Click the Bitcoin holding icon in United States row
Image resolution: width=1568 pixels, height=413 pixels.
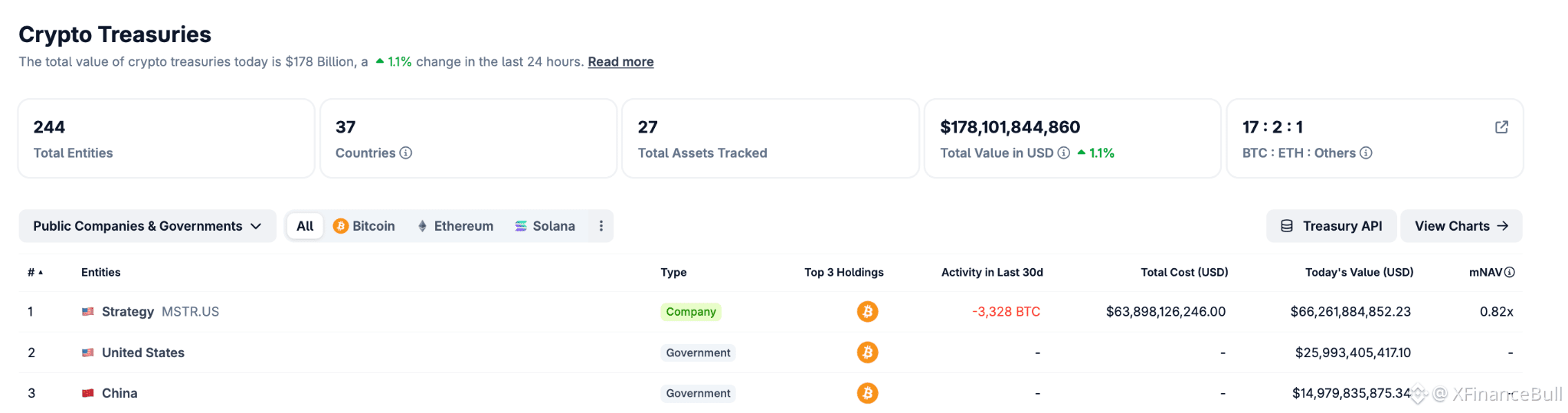click(x=867, y=352)
